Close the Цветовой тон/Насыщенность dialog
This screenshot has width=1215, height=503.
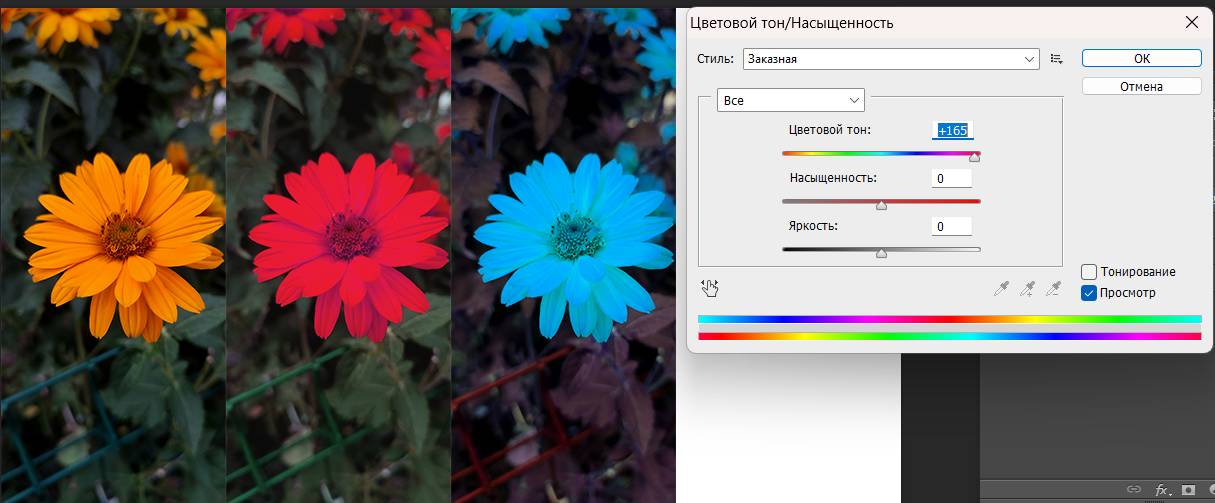pyautogui.click(x=1191, y=22)
